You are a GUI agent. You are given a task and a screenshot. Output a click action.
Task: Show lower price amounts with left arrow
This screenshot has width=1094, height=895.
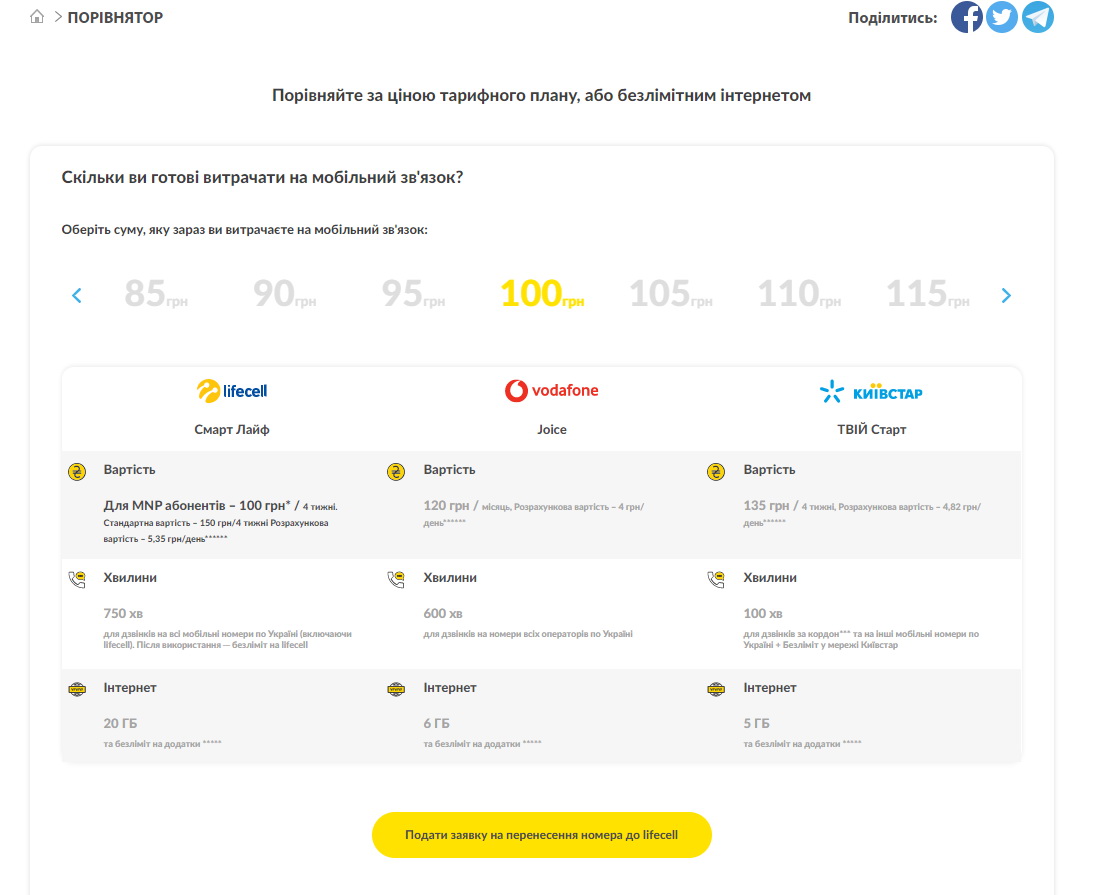coord(77,295)
